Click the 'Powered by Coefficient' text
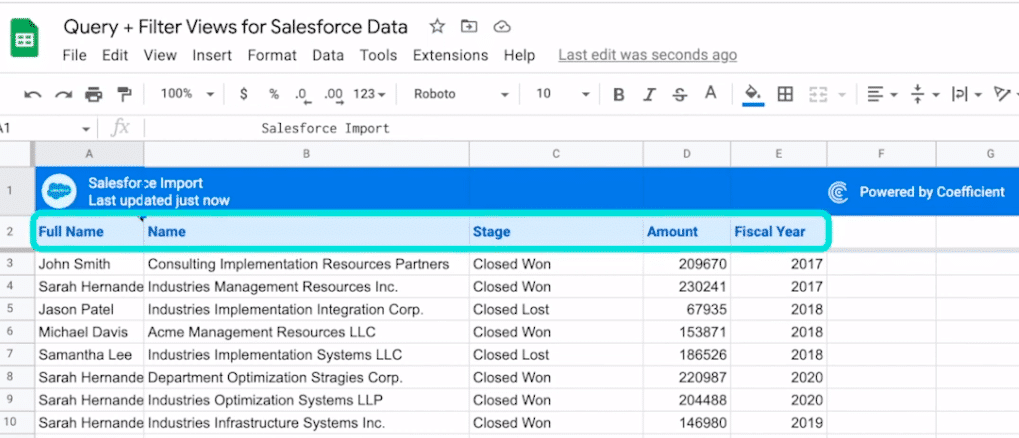 point(932,192)
